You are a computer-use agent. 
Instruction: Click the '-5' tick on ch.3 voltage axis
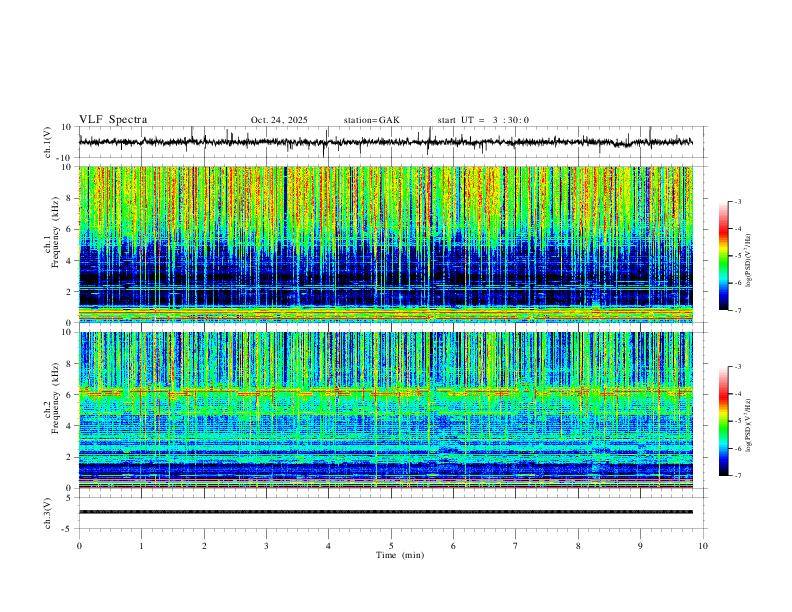point(68,529)
